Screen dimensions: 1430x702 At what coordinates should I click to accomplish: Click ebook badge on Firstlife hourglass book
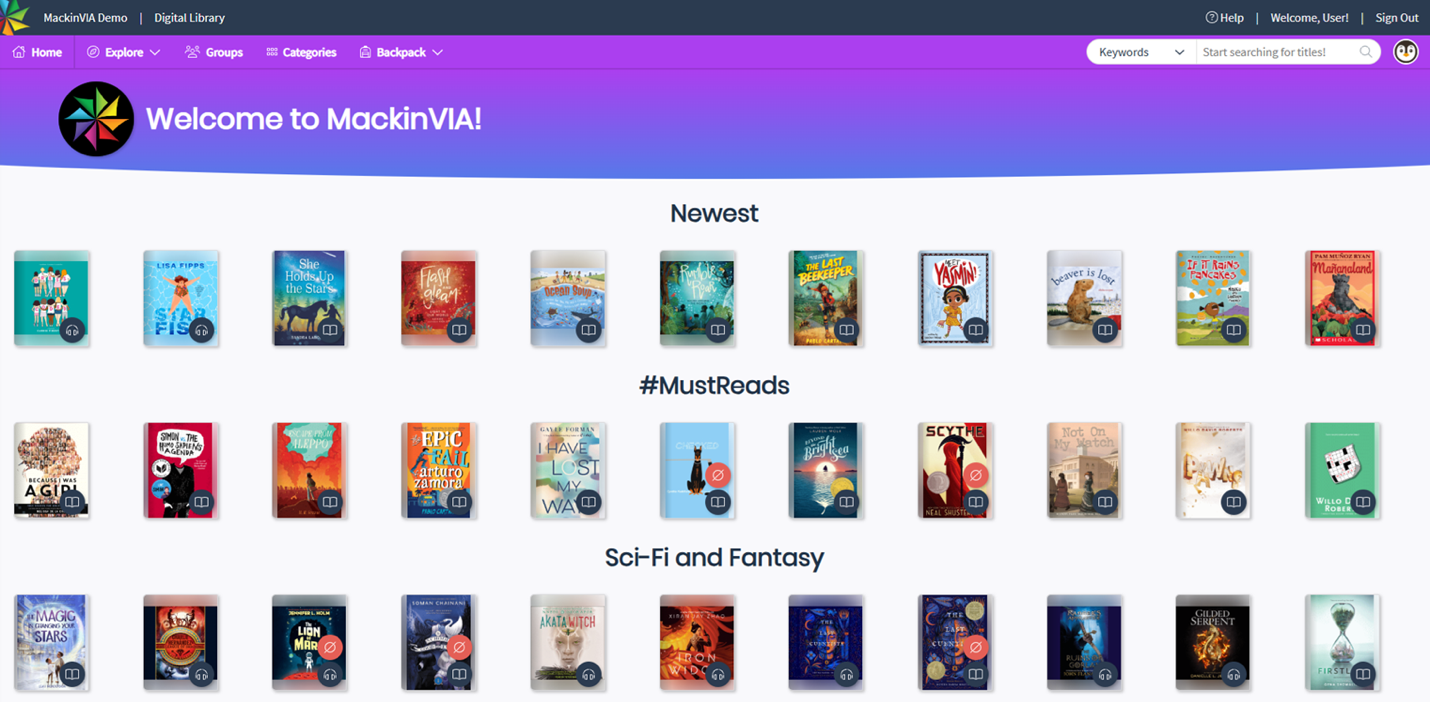tap(1363, 674)
